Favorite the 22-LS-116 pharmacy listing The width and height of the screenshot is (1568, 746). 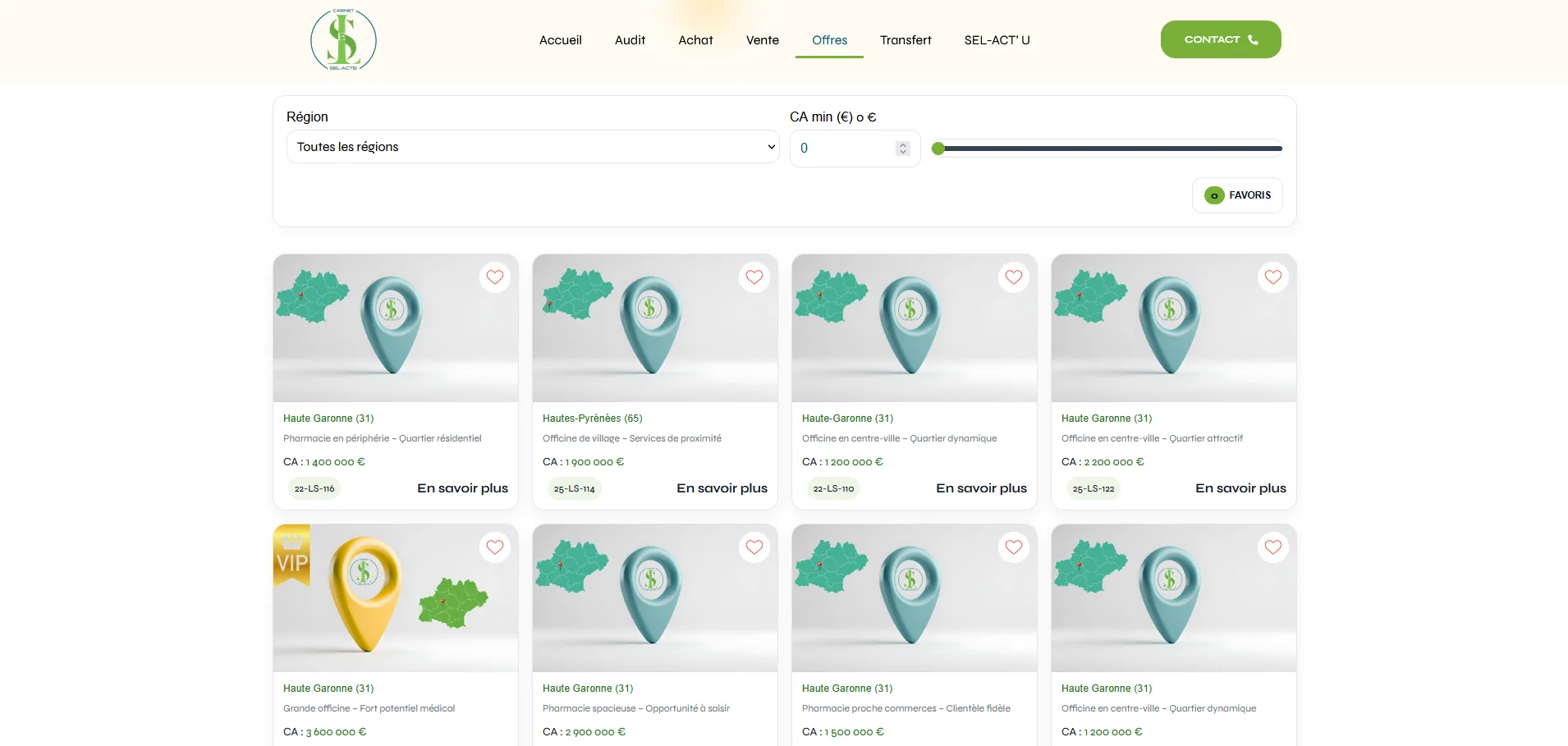(x=495, y=277)
